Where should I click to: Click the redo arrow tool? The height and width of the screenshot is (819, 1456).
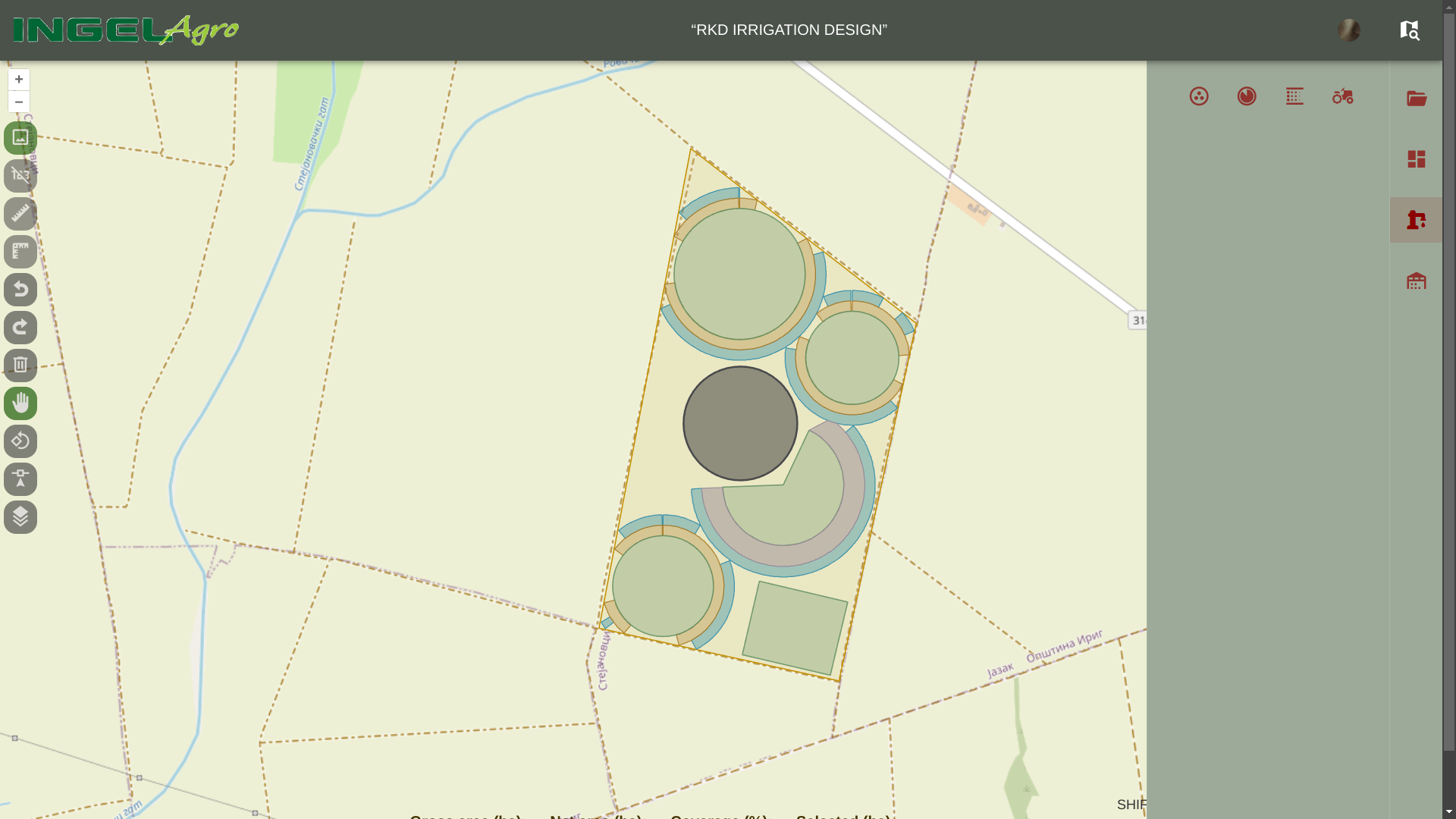20,328
